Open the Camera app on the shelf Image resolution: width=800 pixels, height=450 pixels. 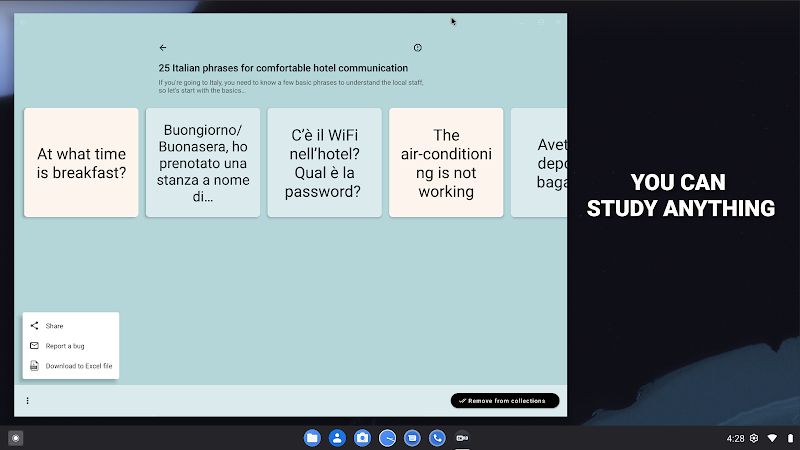pyautogui.click(x=362, y=438)
